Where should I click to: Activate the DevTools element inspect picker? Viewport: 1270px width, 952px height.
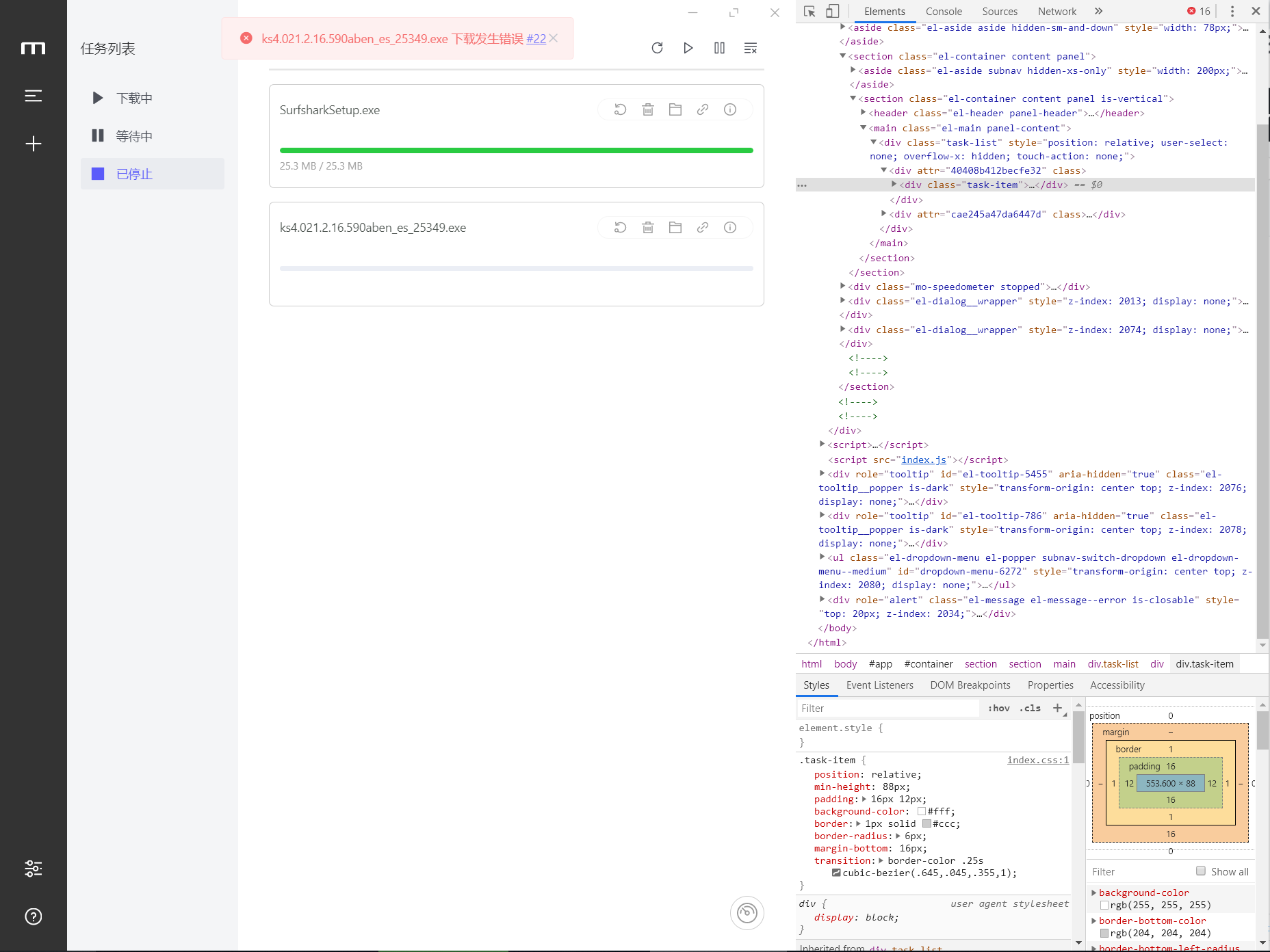tap(809, 11)
